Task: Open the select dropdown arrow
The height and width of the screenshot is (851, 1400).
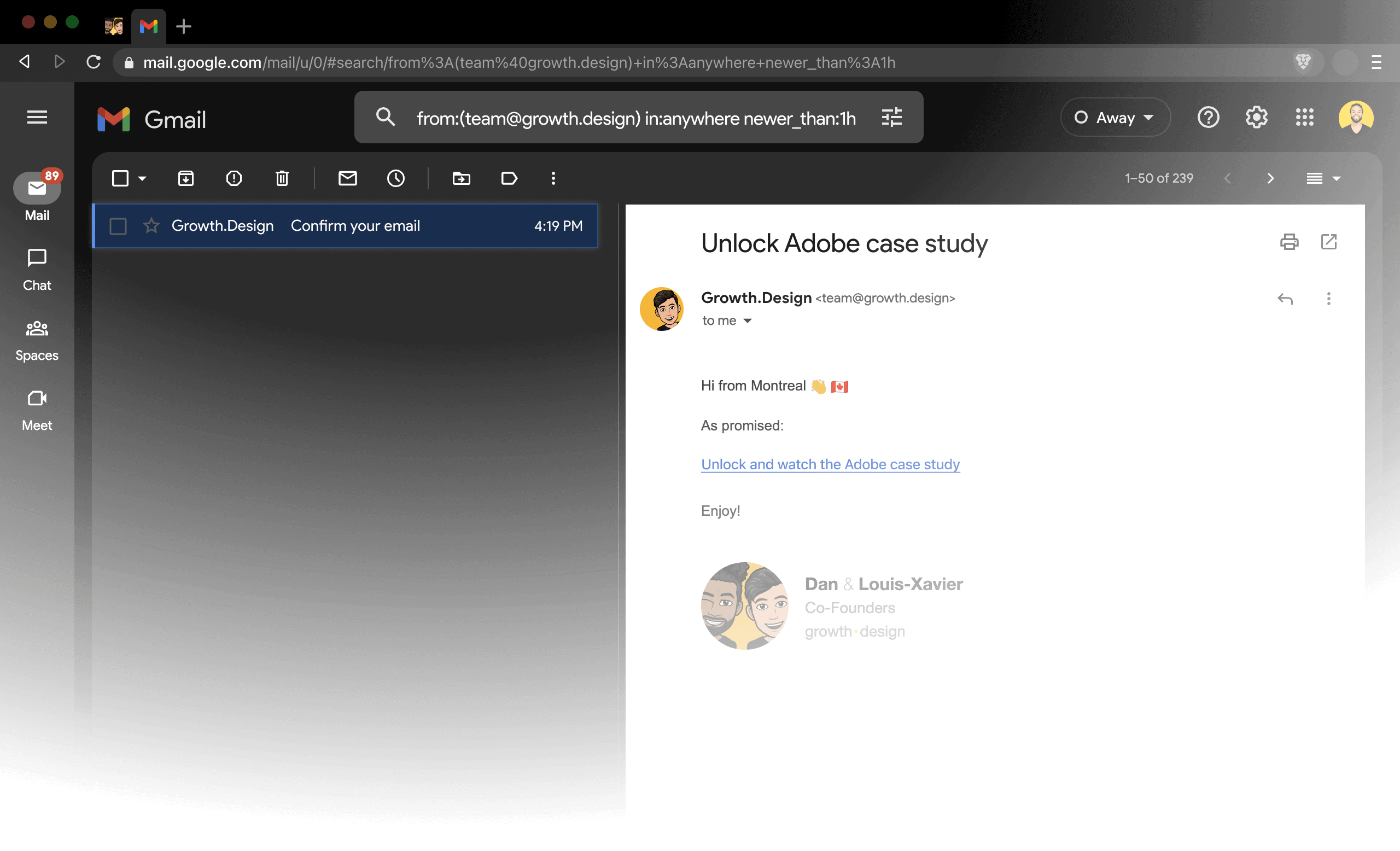Action: 142,178
